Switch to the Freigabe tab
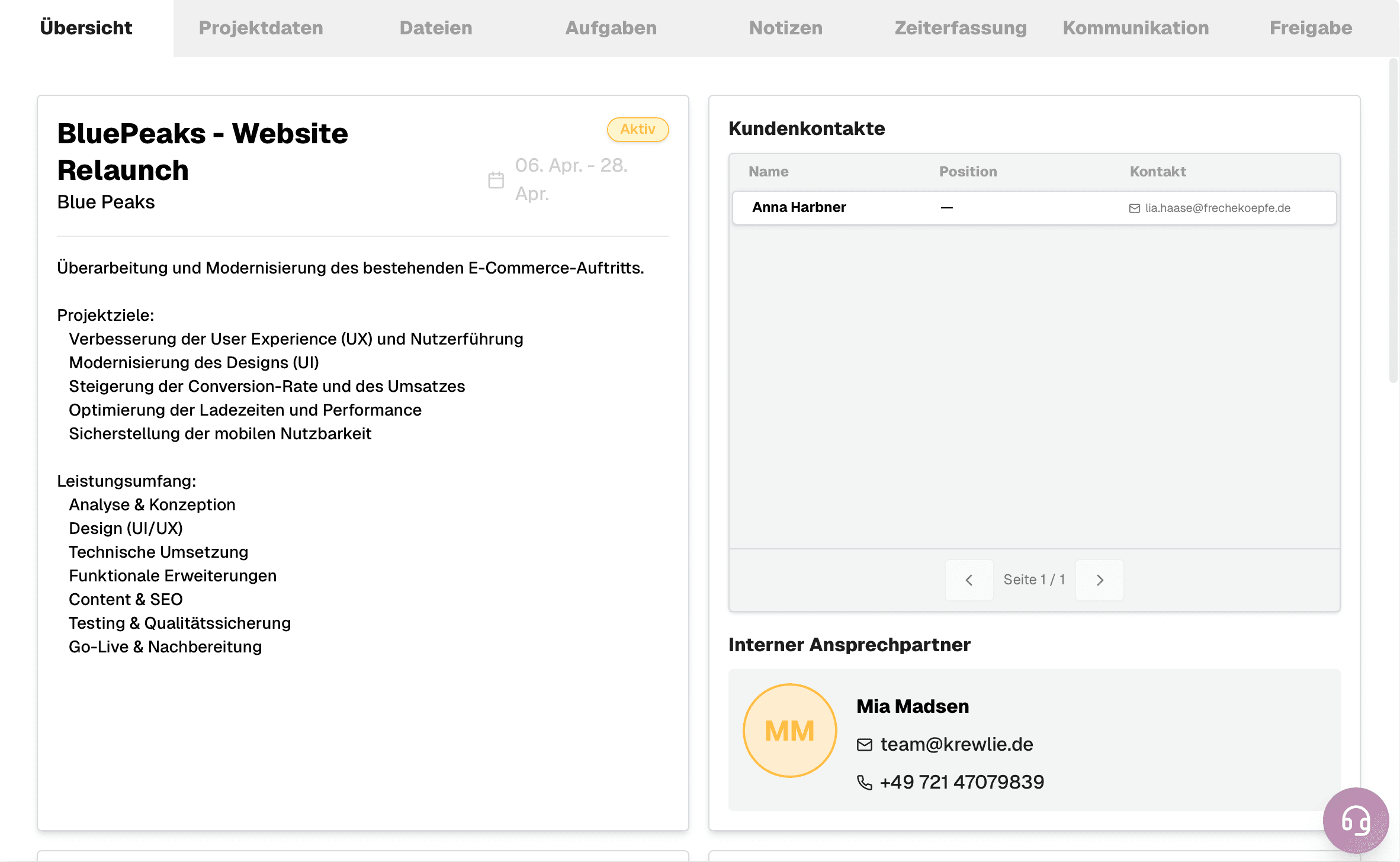 [1311, 28]
